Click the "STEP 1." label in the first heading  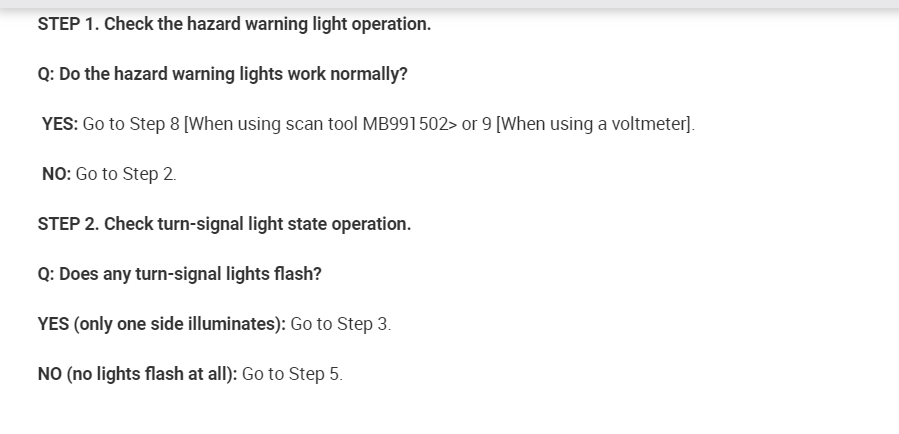tap(68, 24)
